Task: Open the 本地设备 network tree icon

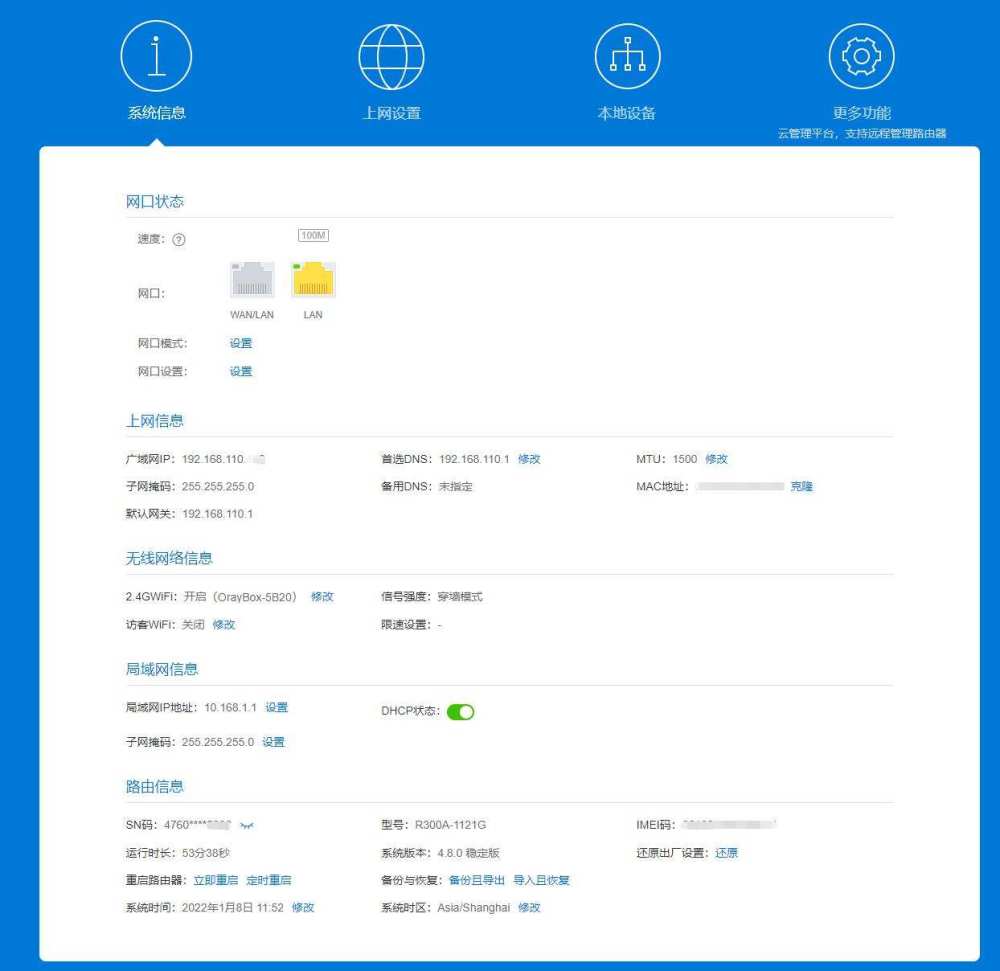Action: coord(628,56)
